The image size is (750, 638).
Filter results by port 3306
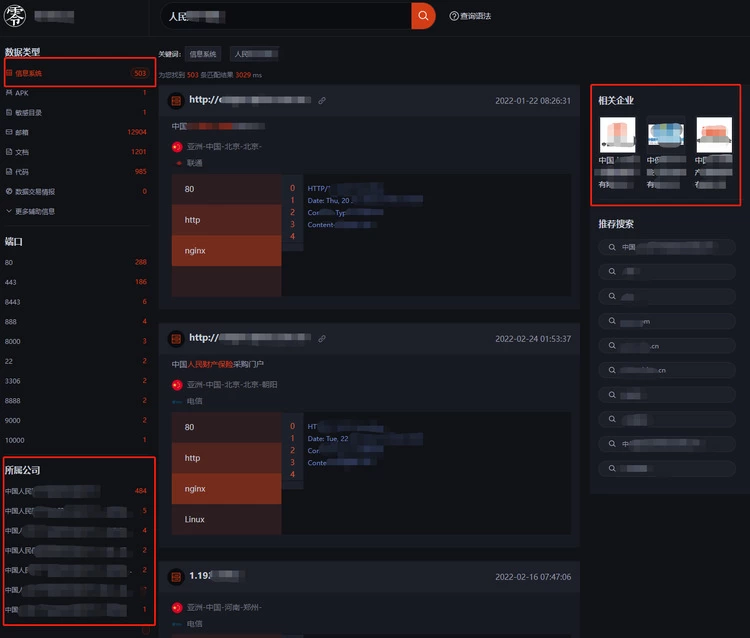pos(13,381)
